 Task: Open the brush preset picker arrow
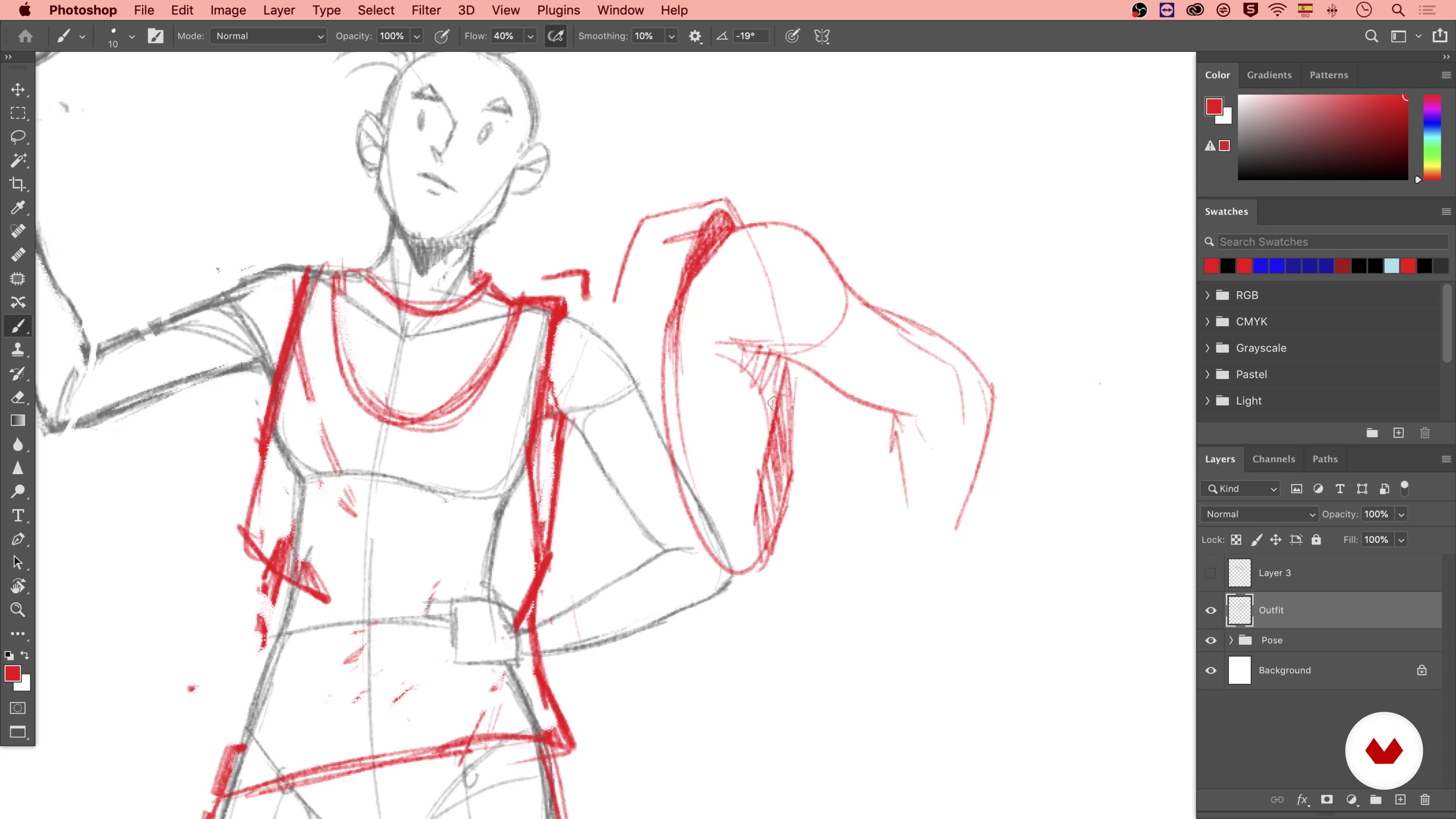(x=132, y=36)
